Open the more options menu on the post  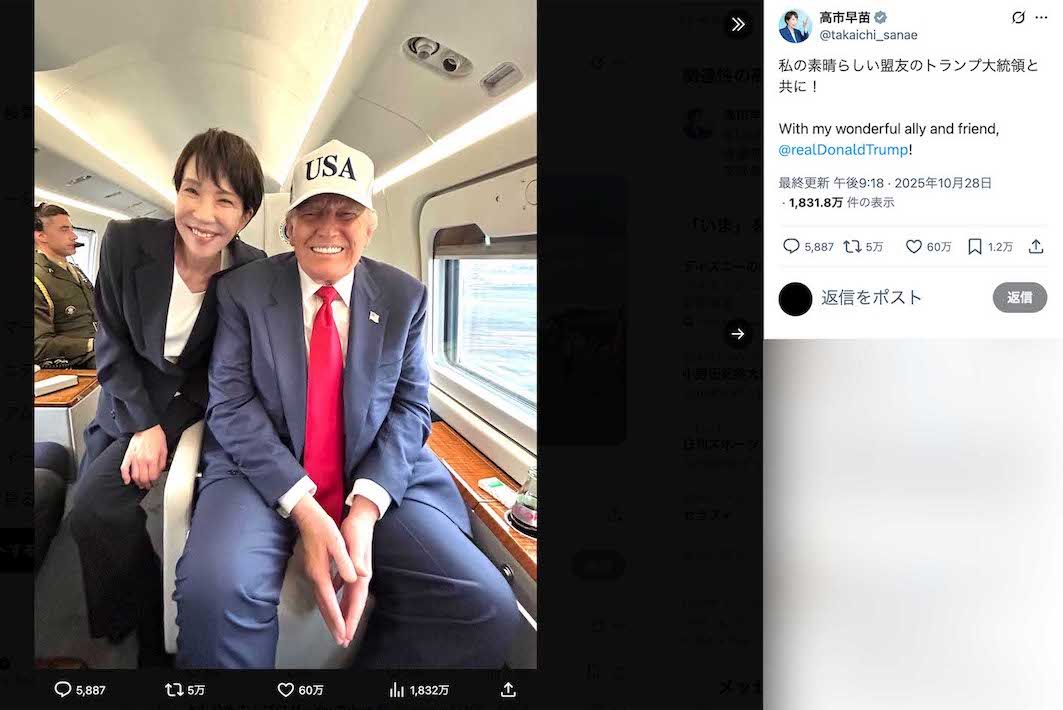(x=1042, y=17)
